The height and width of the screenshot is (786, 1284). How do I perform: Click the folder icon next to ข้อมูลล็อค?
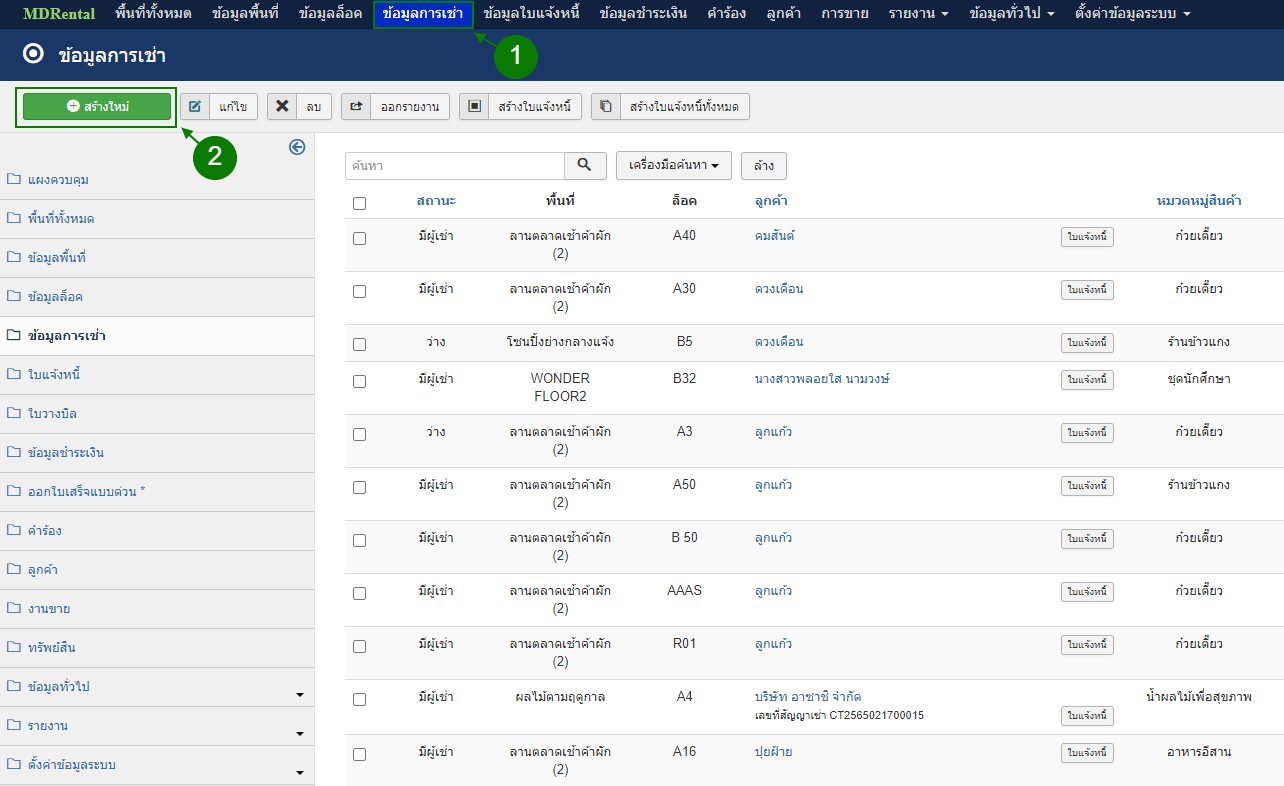14,297
